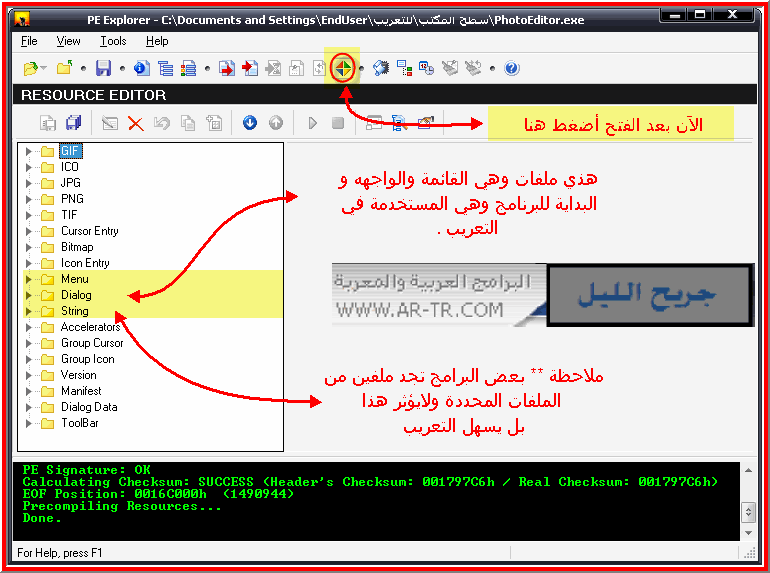Expand the String folder arrow

28,311
